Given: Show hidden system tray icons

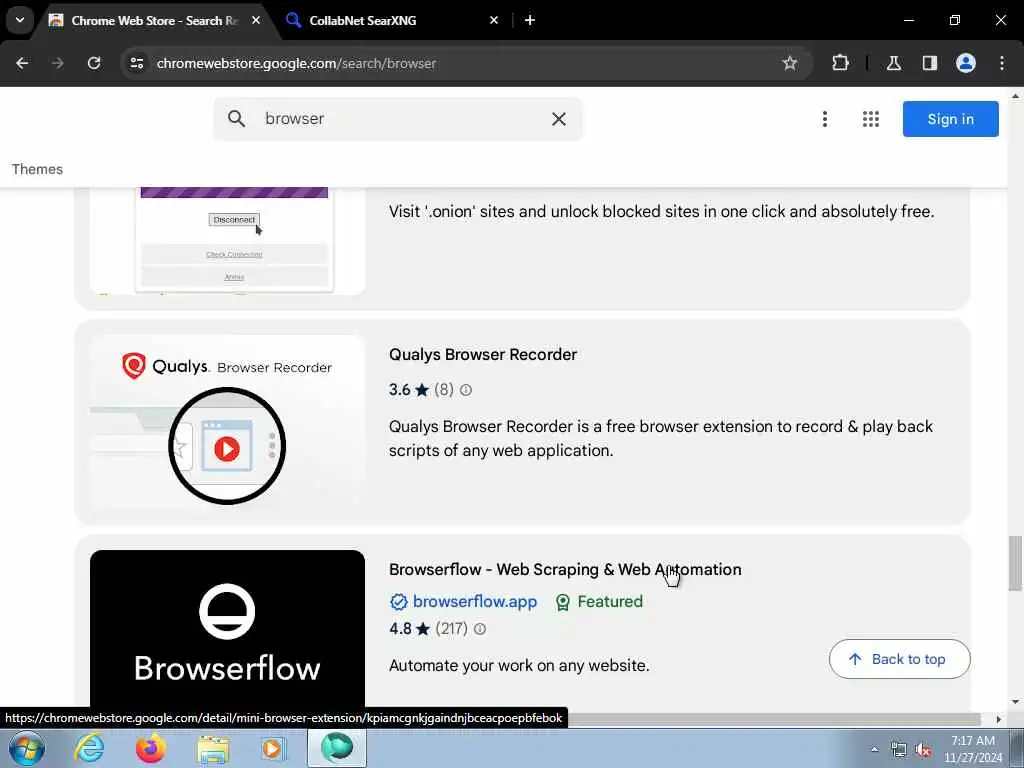Looking at the screenshot, I should point(874,750).
